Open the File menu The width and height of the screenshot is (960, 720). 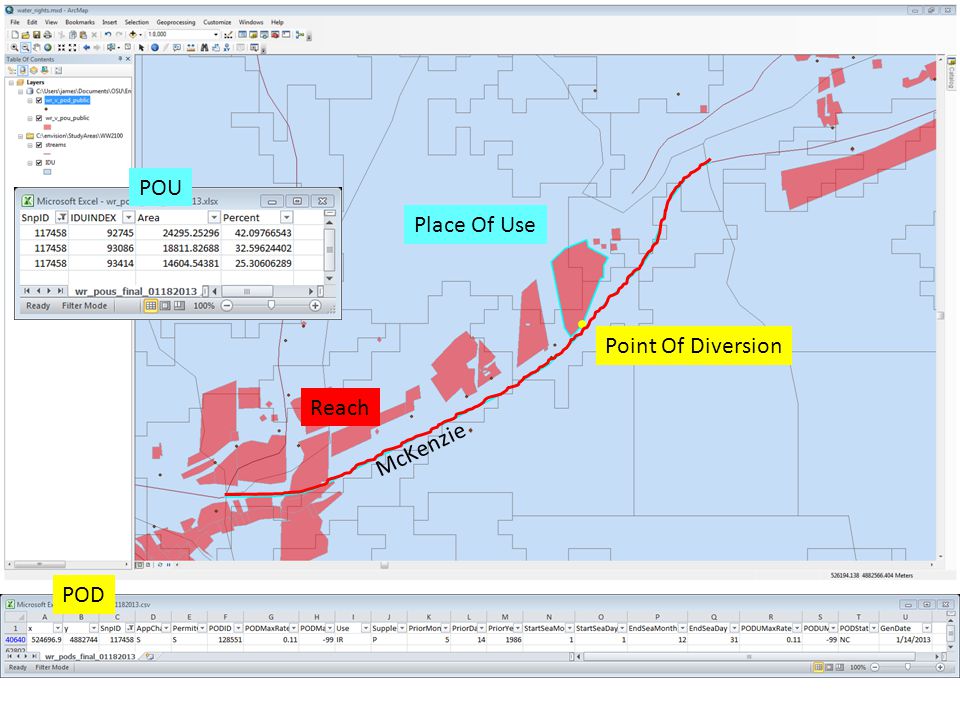coord(15,22)
